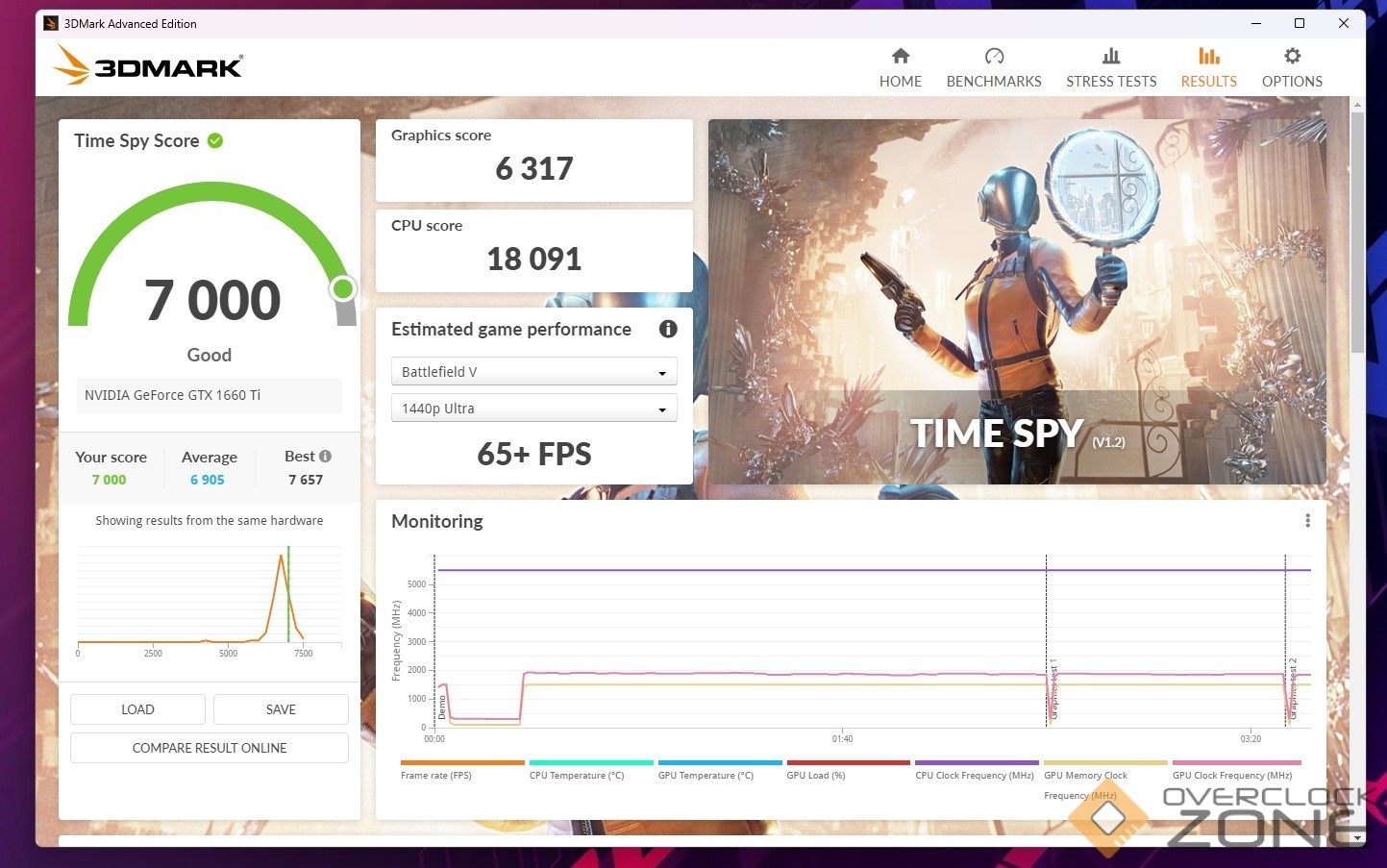Screen dimensions: 1387x868
Task: Go to the Home tab
Action: tap(900, 67)
